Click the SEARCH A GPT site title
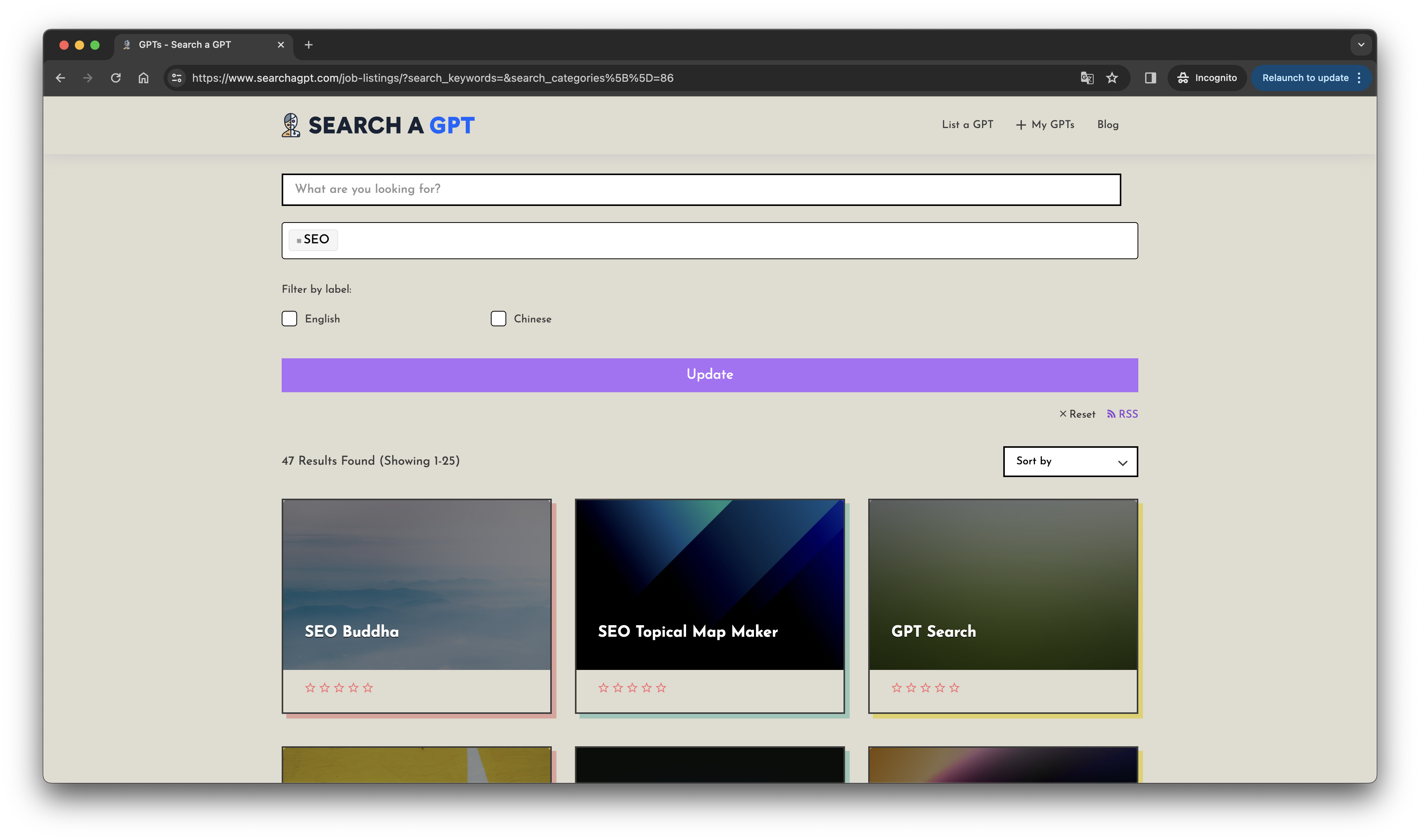This screenshot has width=1420, height=840. pos(391,126)
